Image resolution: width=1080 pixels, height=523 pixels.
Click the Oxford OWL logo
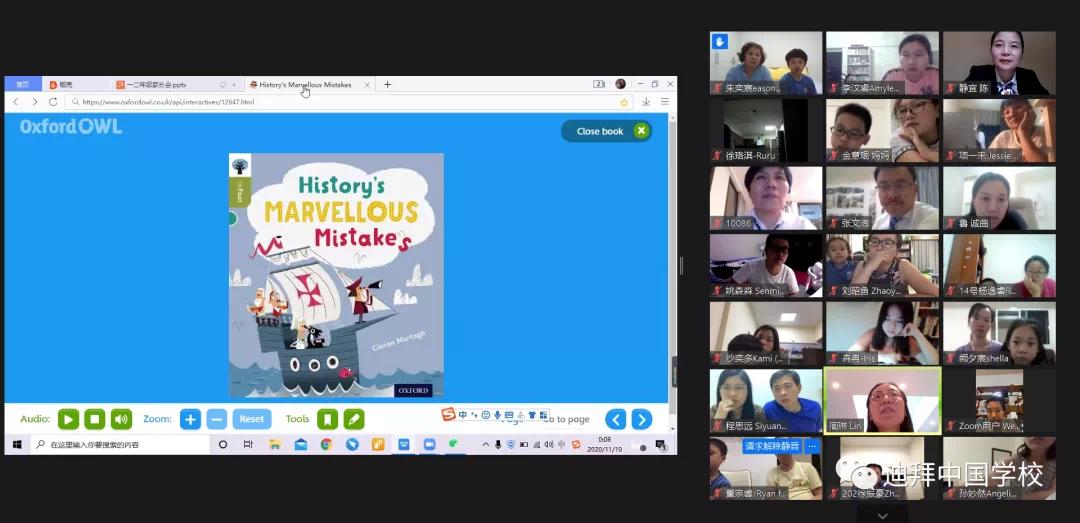[71, 127]
